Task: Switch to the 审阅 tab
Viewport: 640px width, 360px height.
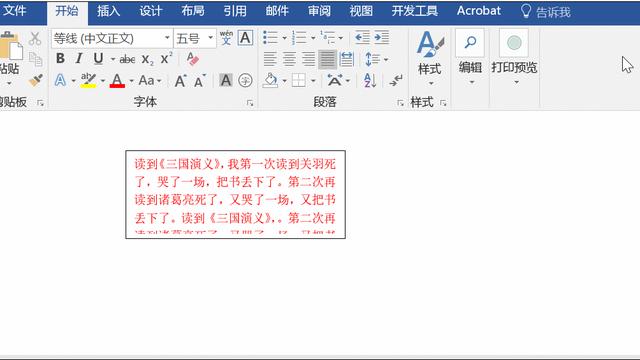Action: 319,11
